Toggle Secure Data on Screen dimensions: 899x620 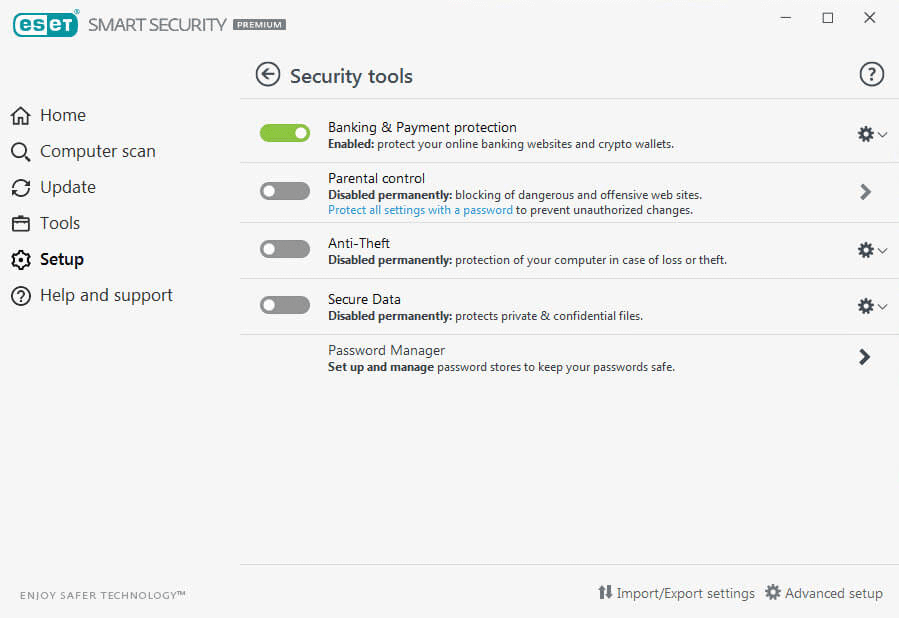click(285, 305)
